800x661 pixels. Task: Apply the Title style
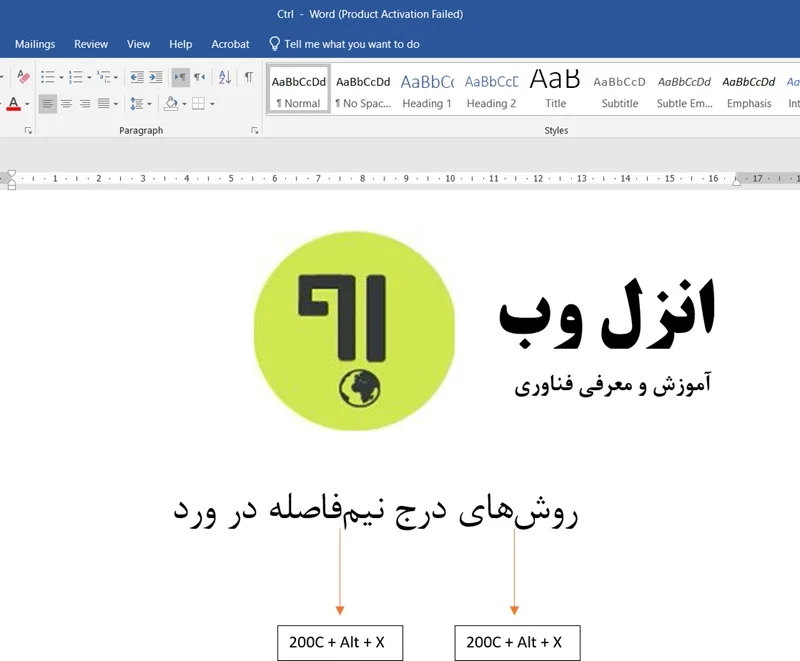556,89
